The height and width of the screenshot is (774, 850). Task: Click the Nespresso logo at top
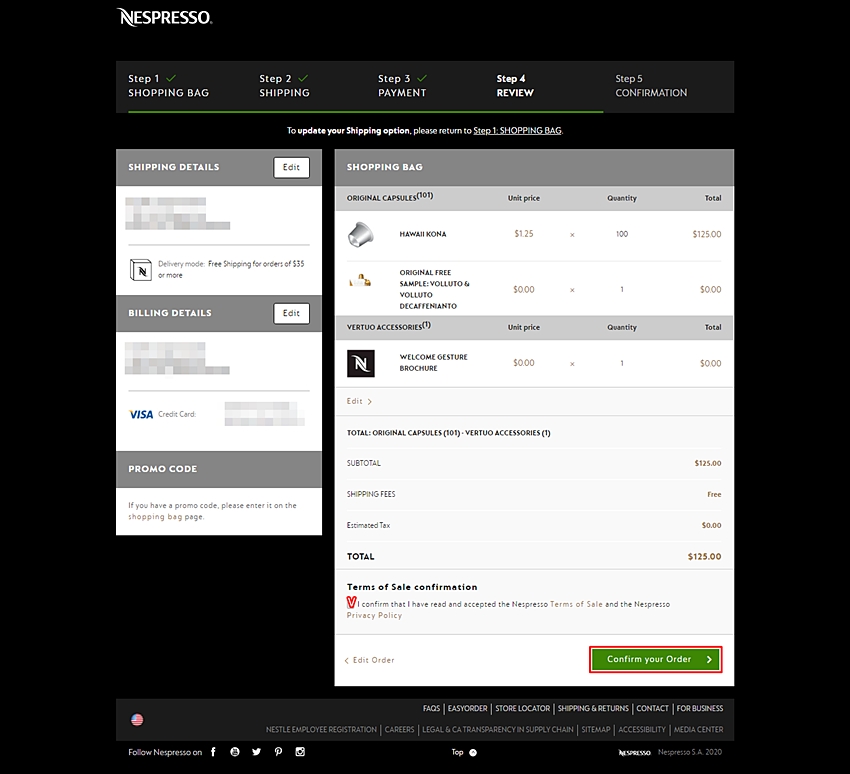(164, 17)
